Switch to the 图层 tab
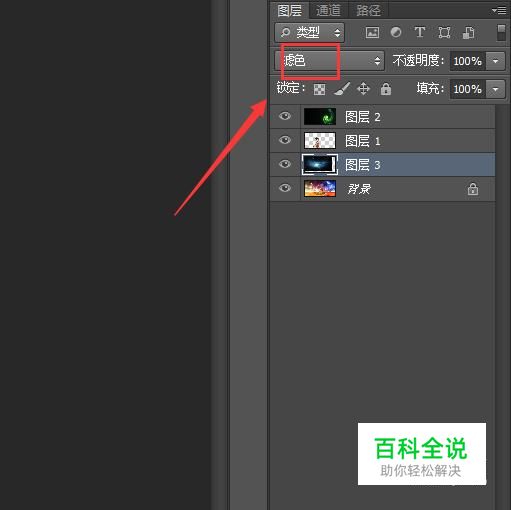The image size is (511, 510). click(289, 11)
